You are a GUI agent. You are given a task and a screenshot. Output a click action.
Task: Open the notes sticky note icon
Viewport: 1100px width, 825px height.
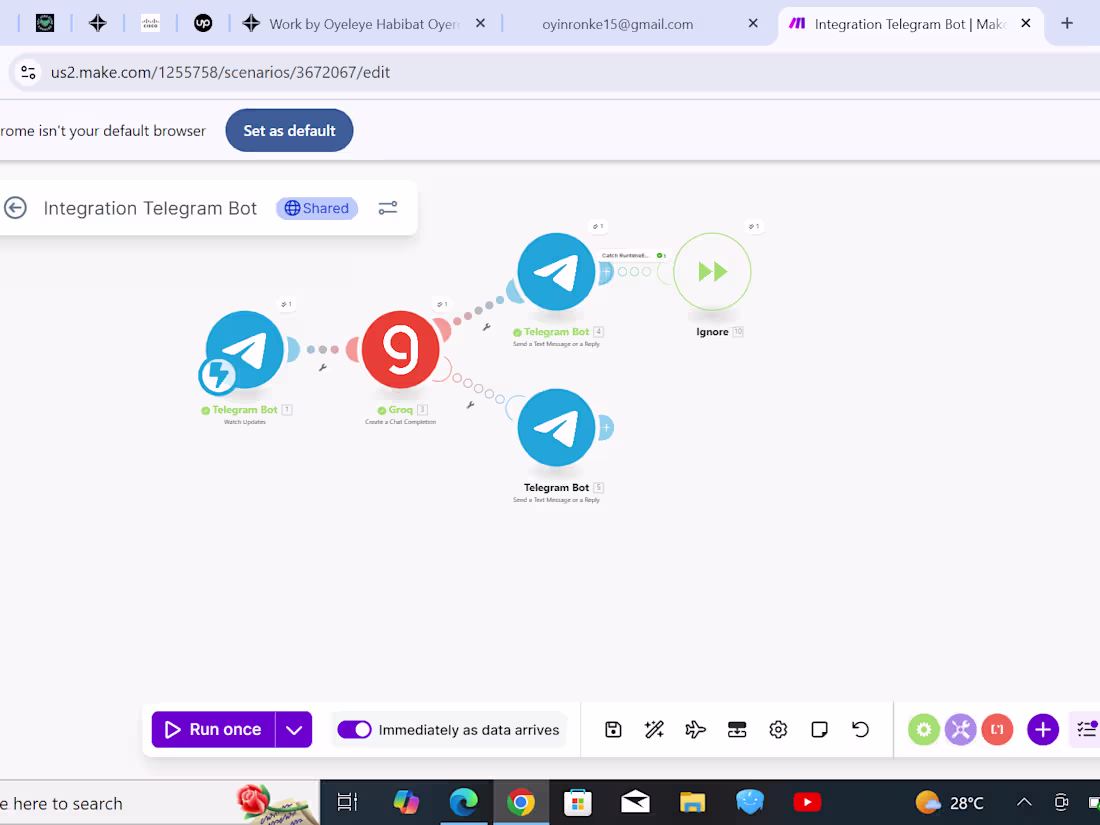(x=819, y=729)
